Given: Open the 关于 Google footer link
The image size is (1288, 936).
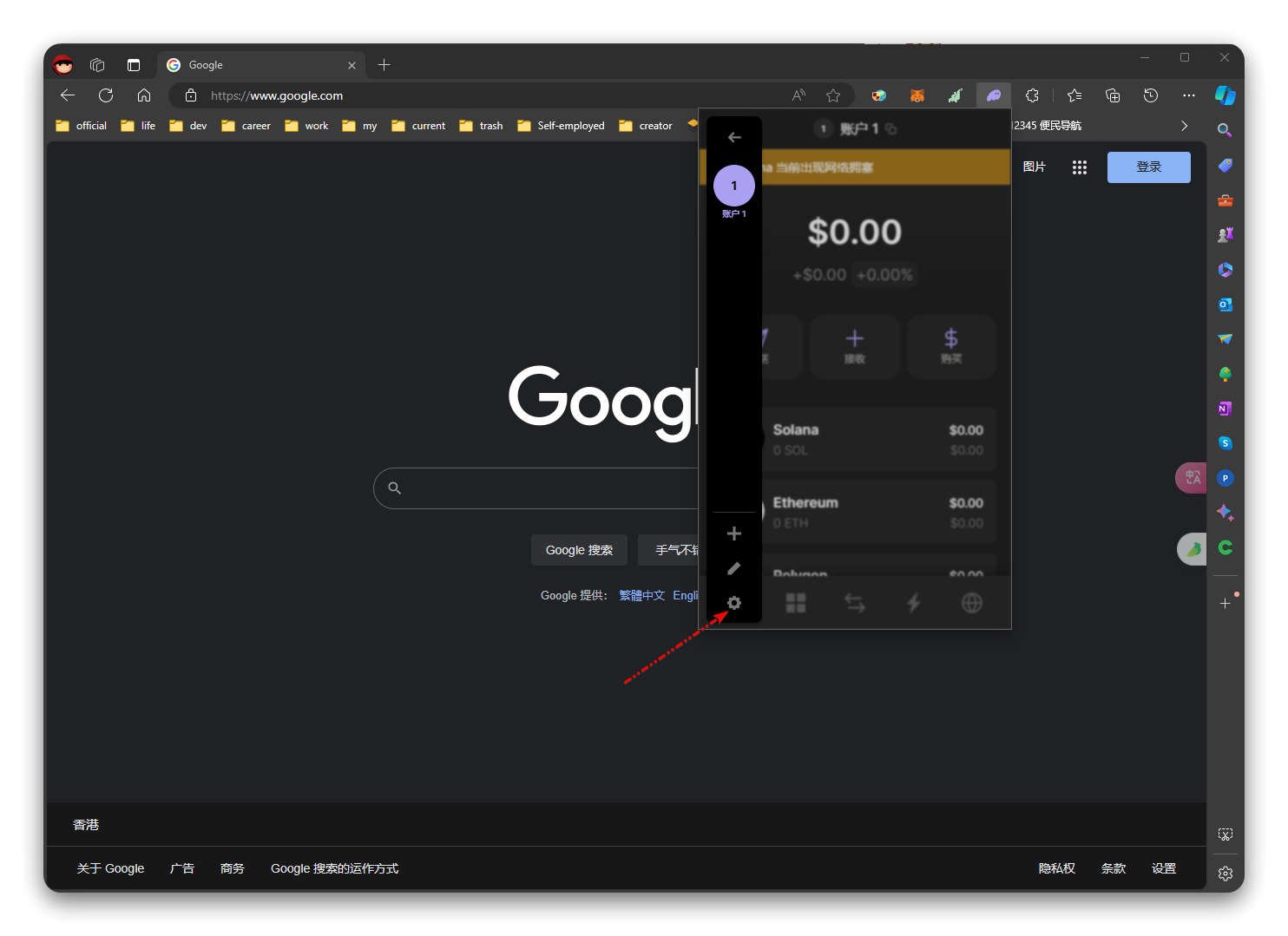Looking at the screenshot, I should (x=110, y=868).
